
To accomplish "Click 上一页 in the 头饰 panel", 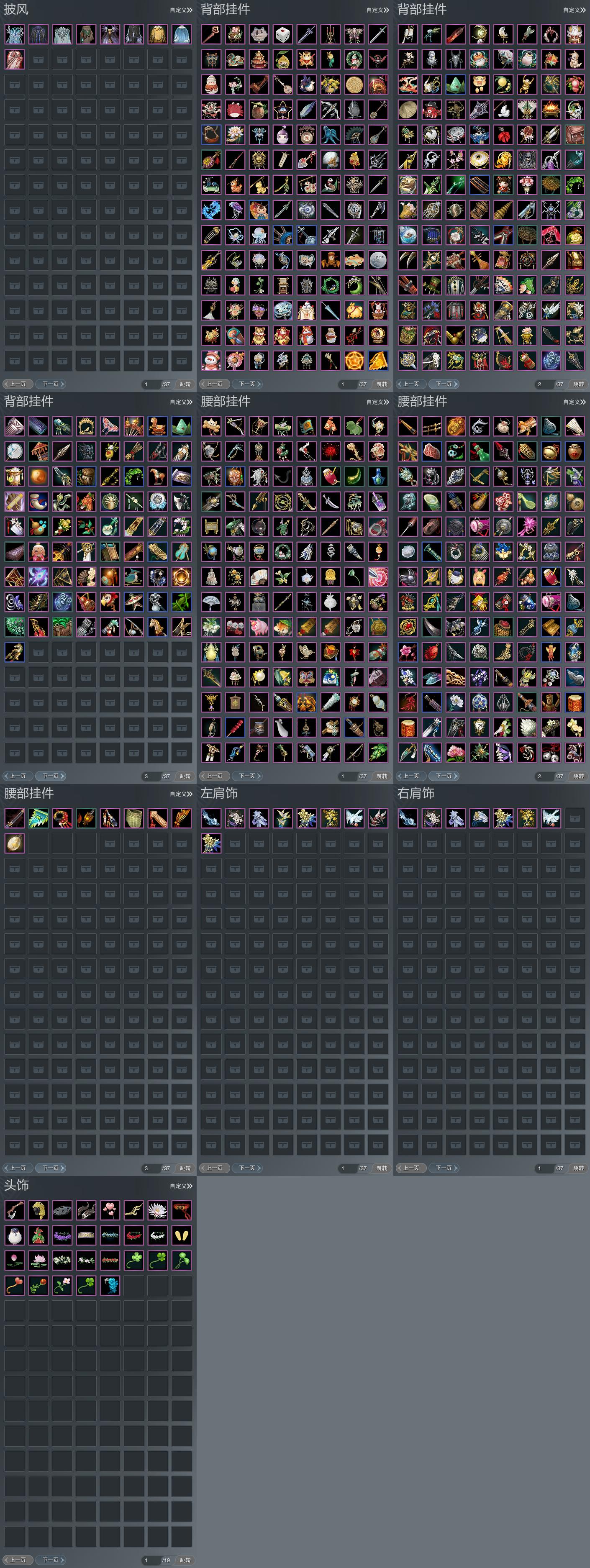I will (x=18, y=1560).
